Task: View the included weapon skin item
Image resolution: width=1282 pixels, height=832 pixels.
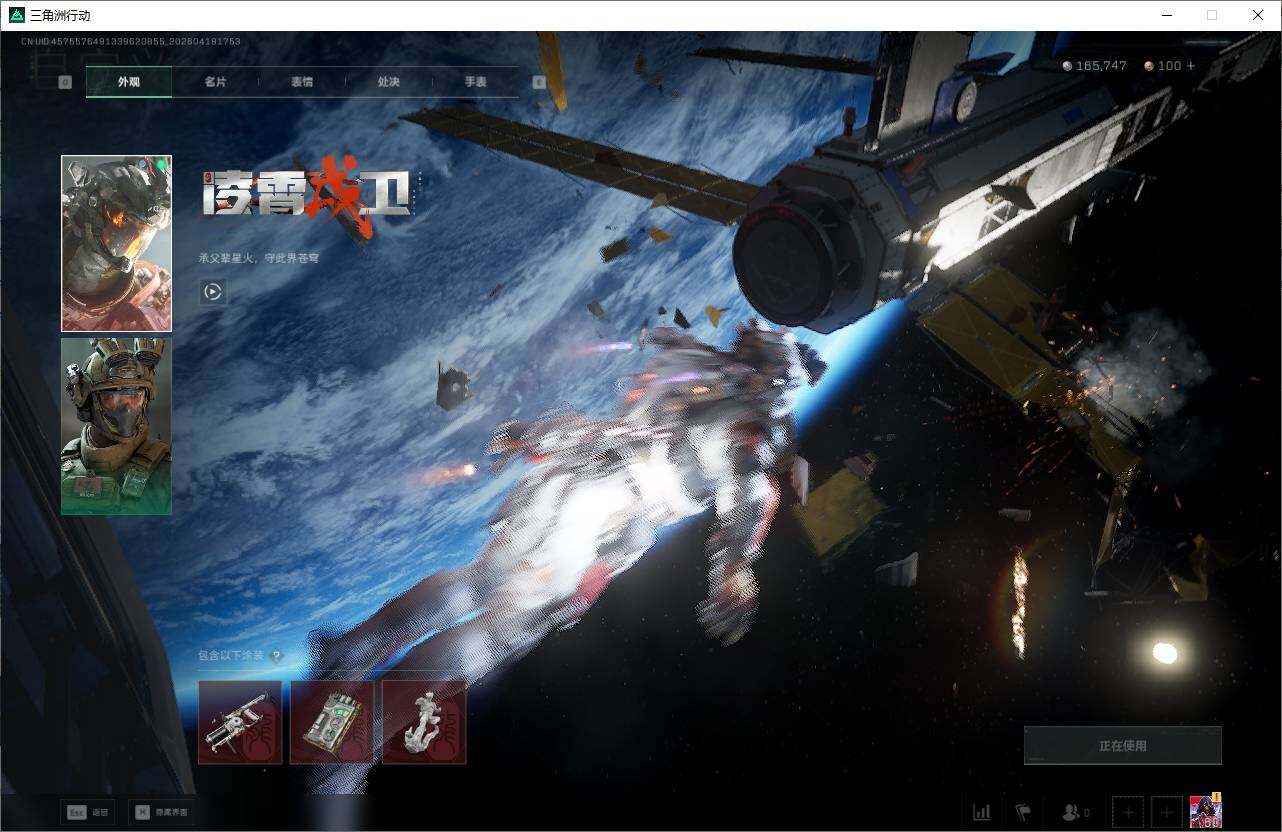Action: point(240,722)
